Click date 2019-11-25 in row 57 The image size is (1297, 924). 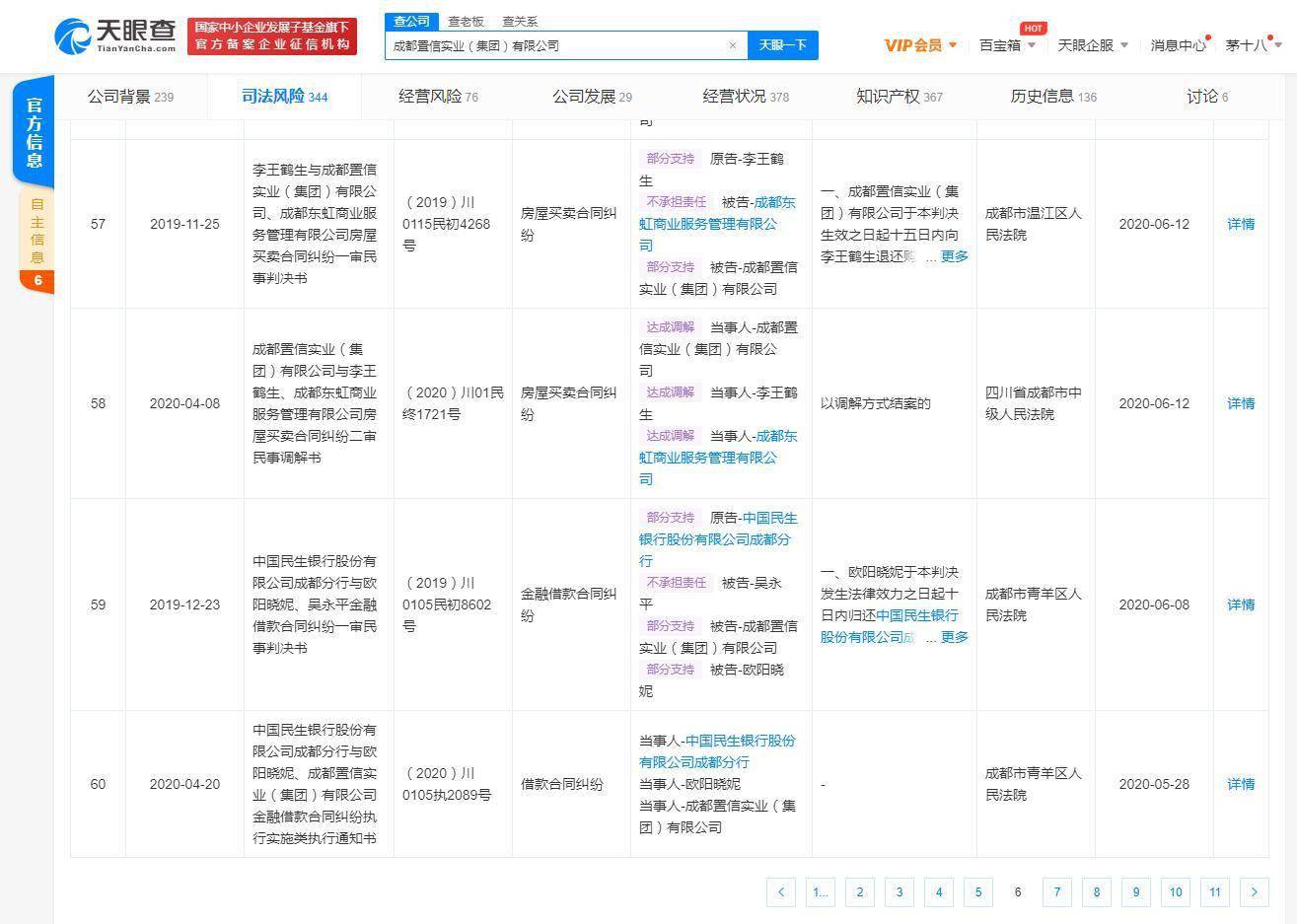pyautogui.click(x=184, y=224)
